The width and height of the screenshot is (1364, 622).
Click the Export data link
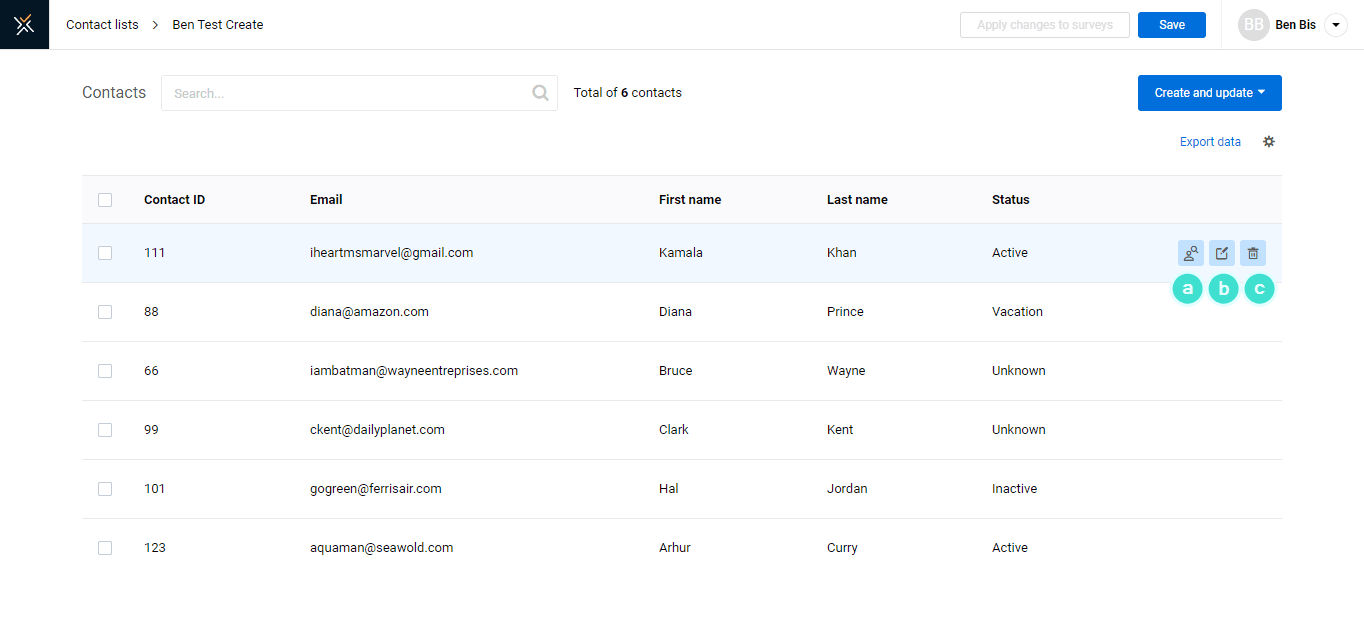point(1210,142)
